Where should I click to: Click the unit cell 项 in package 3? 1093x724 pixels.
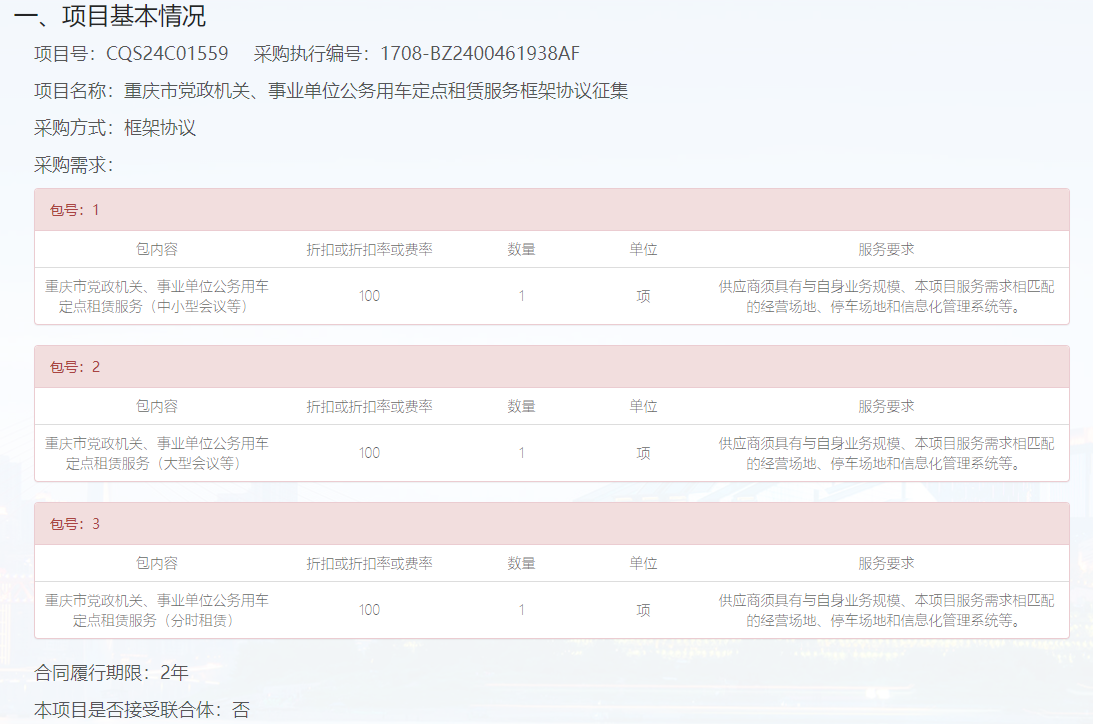click(x=643, y=610)
